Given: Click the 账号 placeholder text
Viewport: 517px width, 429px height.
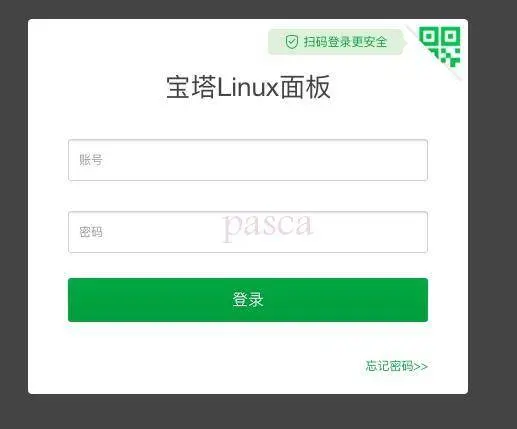Looking at the screenshot, I should pyautogui.click(x=91, y=160).
